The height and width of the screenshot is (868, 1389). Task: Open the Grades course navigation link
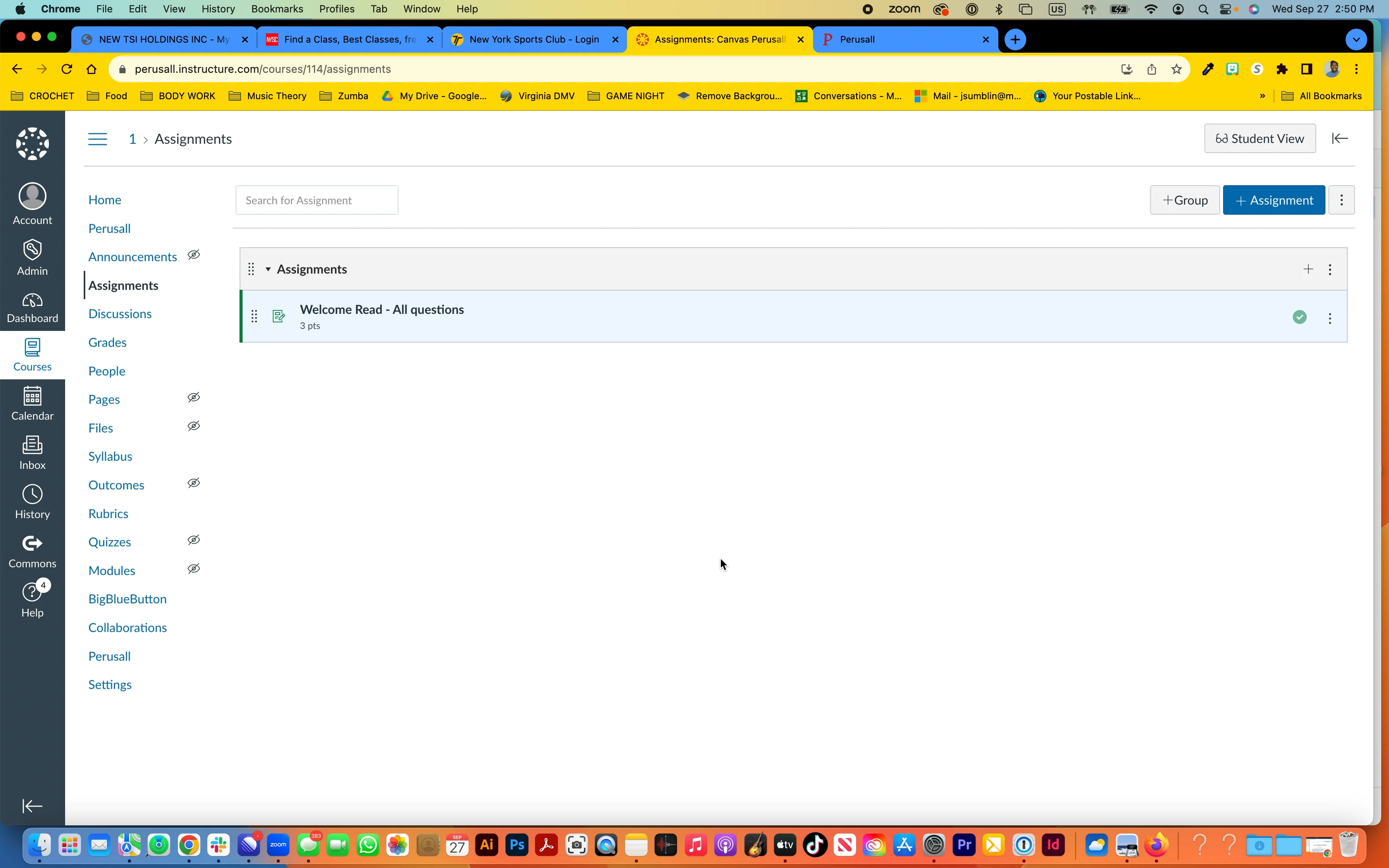coord(107,342)
